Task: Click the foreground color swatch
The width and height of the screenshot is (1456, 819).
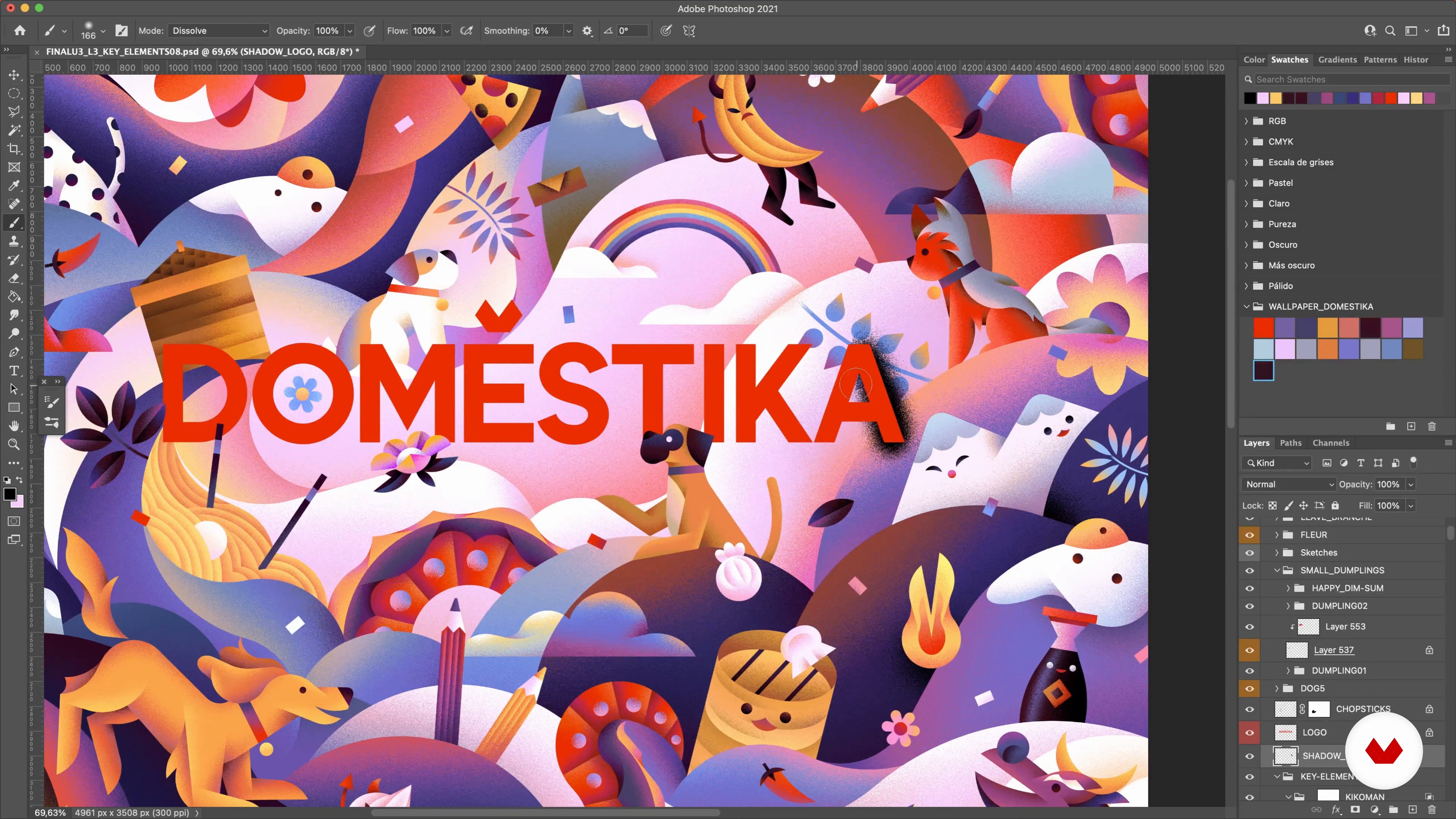Action: (9, 494)
